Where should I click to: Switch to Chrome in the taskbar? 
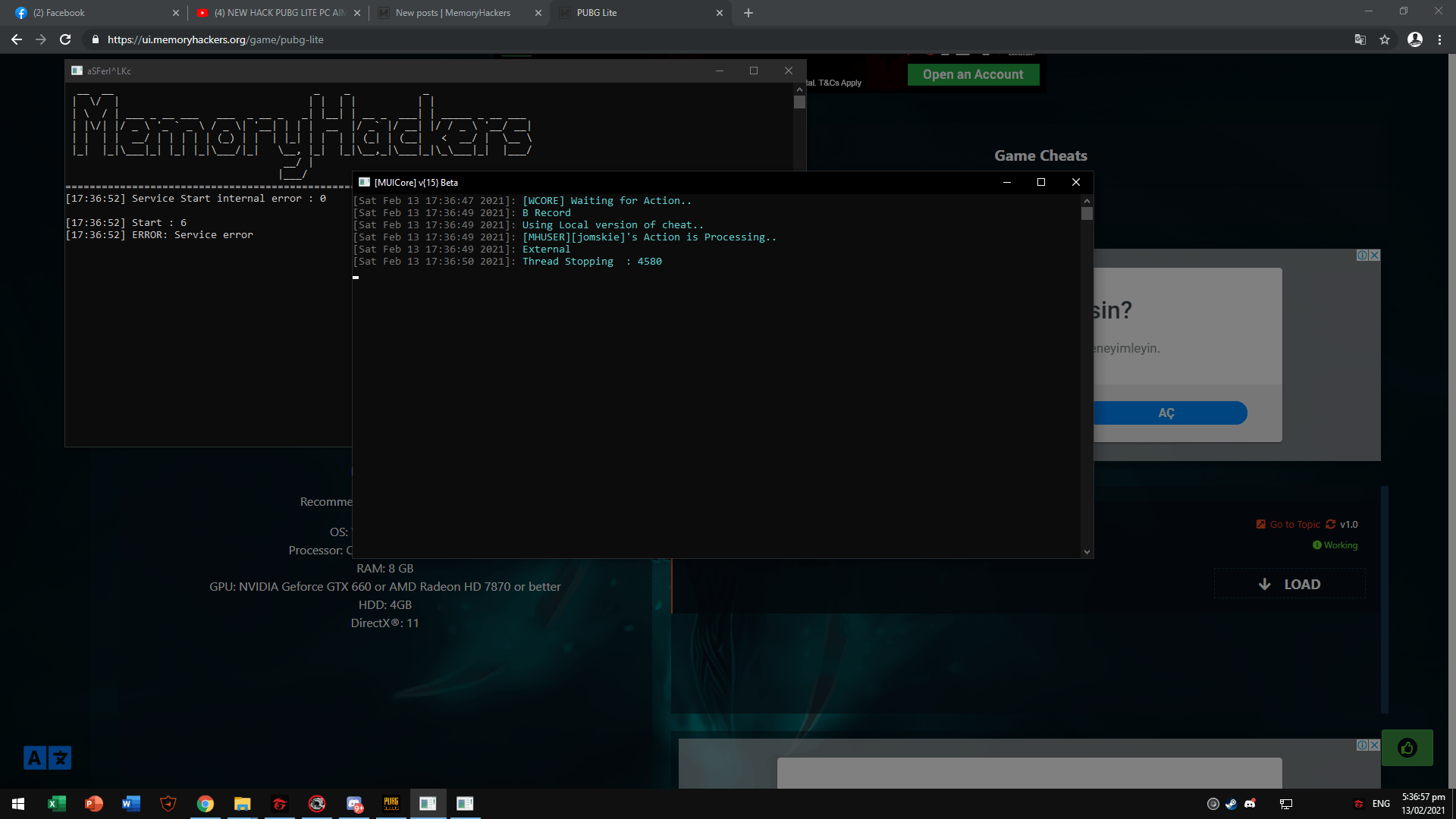click(206, 804)
